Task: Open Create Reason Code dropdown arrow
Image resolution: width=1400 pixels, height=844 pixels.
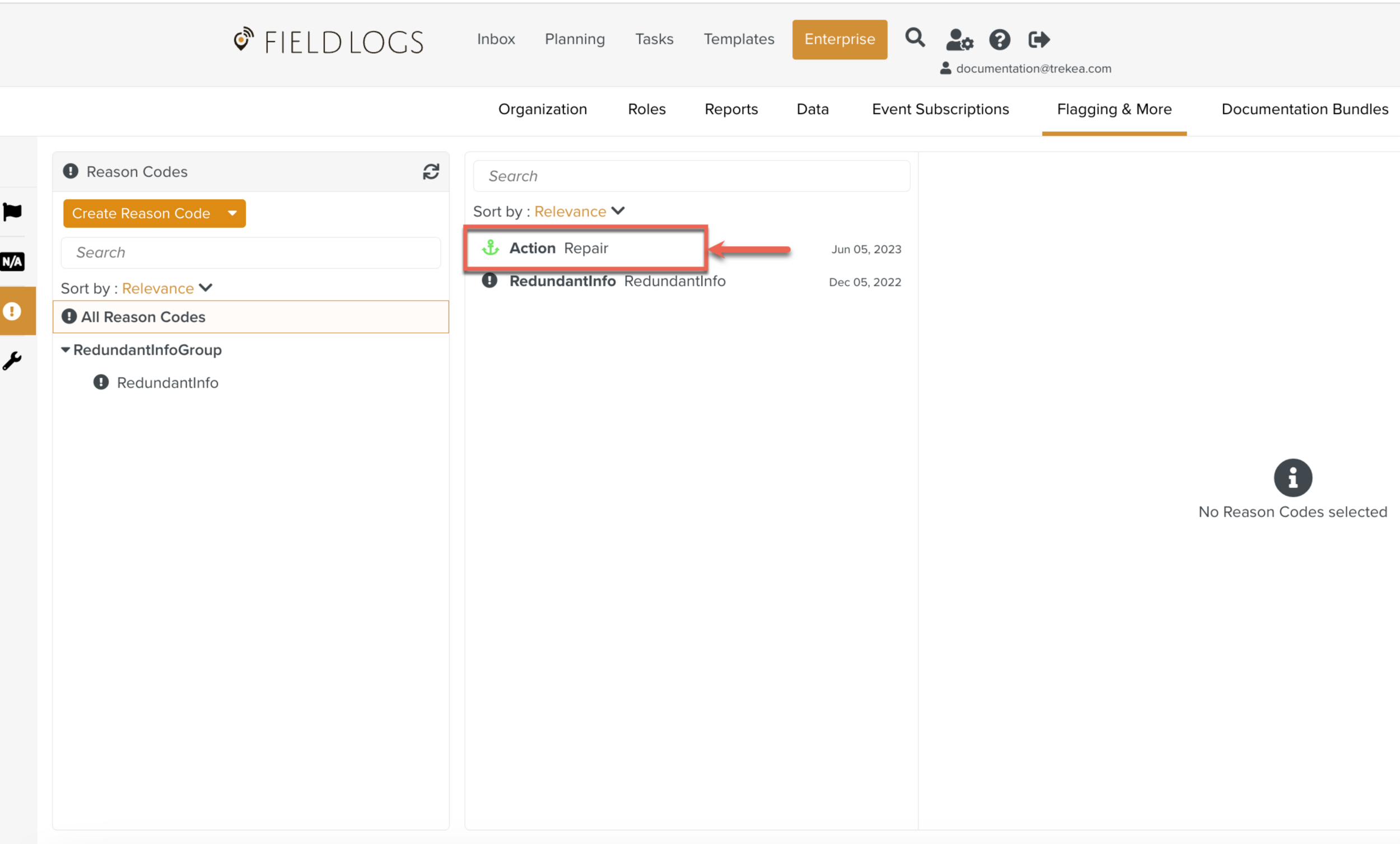Action: pyautogui.click(x=232, y=214)
